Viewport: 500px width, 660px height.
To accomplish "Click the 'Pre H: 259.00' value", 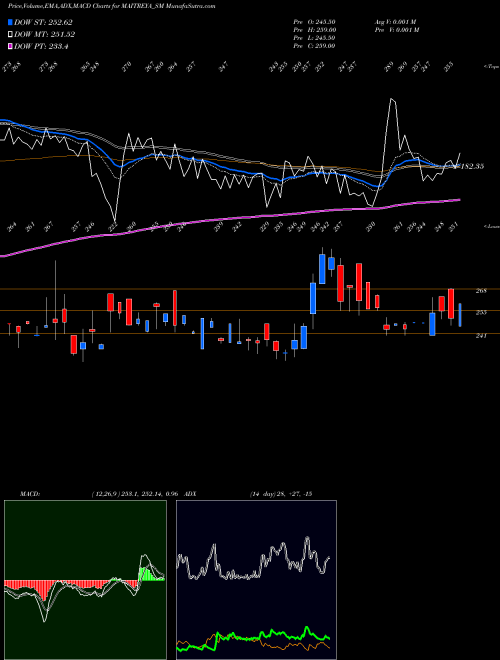I will (x=314, y=30).
